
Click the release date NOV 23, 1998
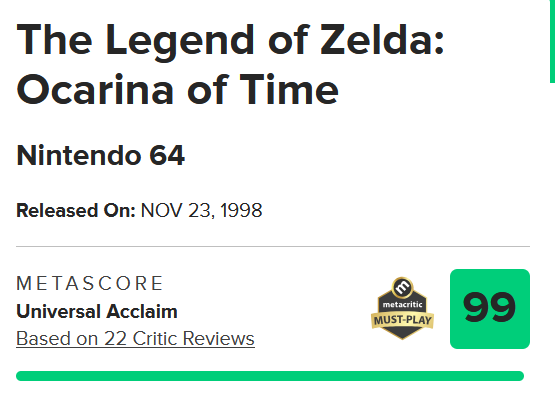point(201,210)
